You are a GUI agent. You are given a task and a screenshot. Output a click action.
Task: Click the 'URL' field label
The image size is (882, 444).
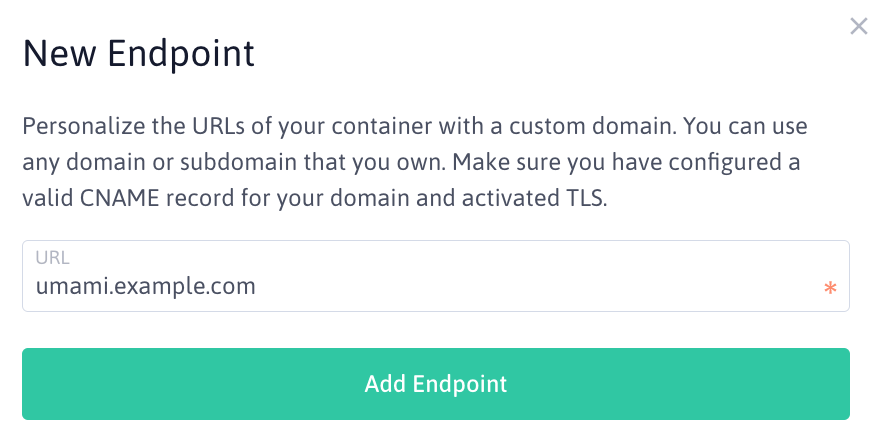[x=52, y=258]
